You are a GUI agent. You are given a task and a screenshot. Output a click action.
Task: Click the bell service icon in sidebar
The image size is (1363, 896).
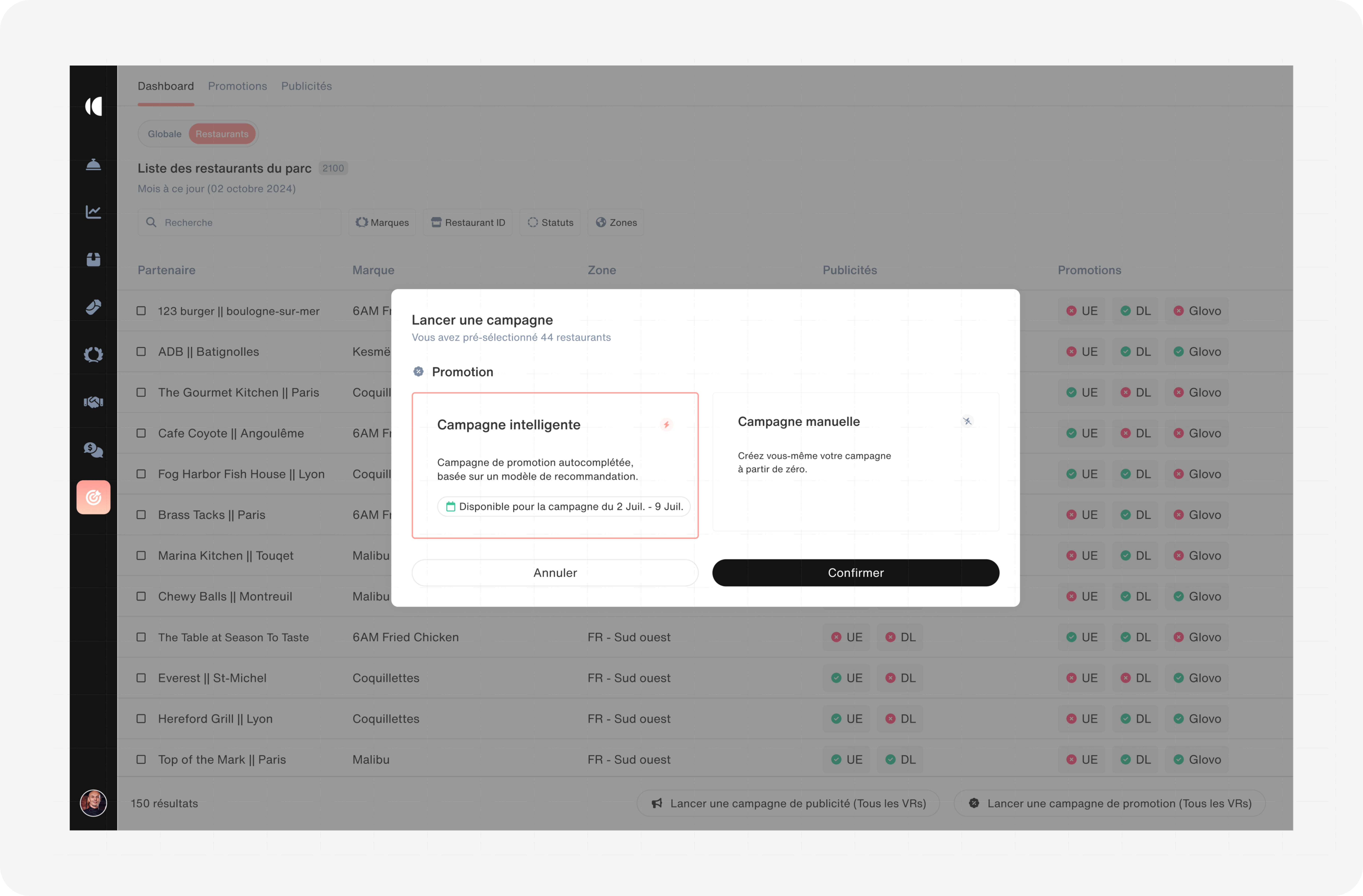coord(93,165)
